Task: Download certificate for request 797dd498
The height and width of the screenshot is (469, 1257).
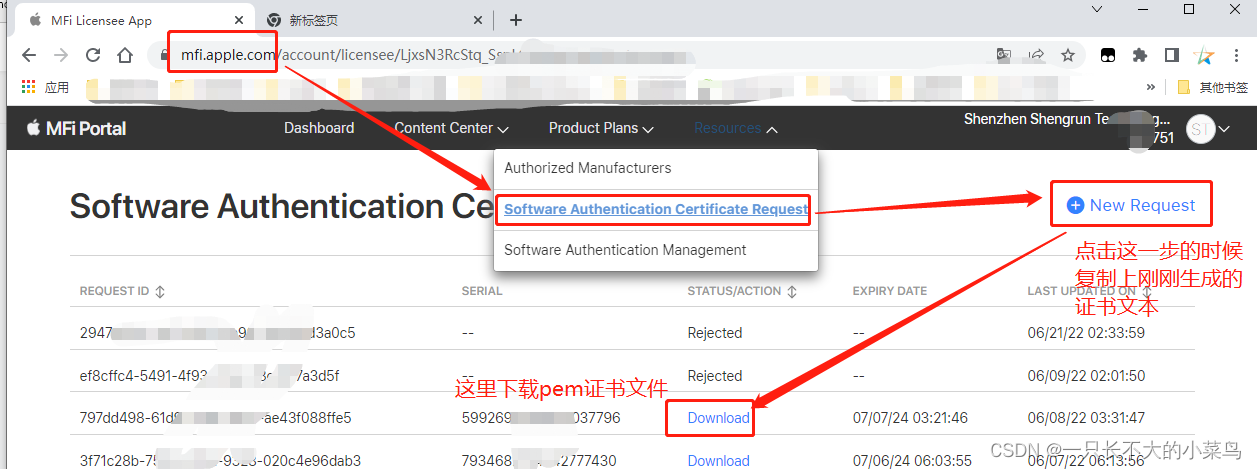Action: (718, 418)
